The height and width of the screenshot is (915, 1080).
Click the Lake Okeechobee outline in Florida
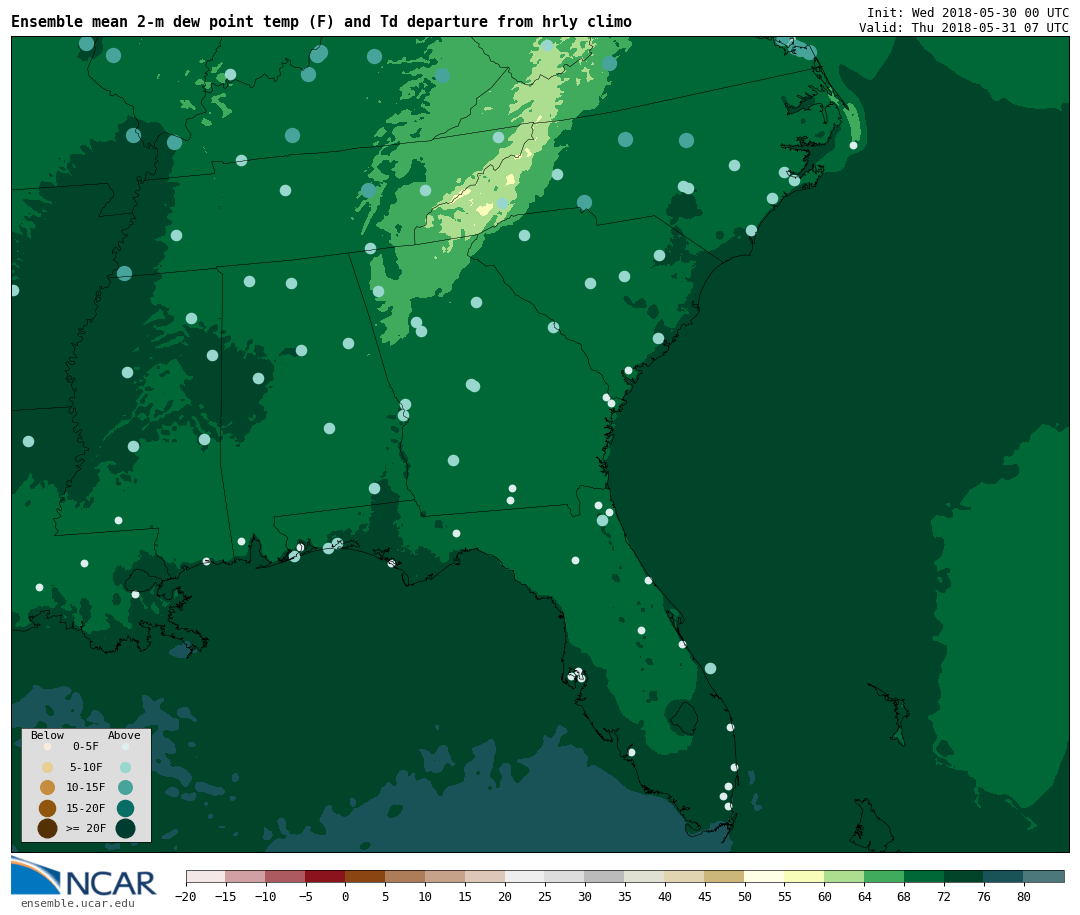pos(683,717)
